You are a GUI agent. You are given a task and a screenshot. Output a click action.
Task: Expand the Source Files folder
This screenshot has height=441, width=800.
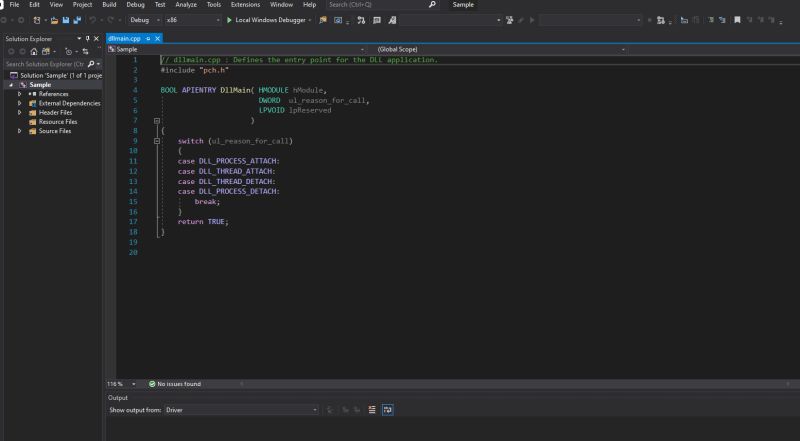pyautogui.click(x=19, y=131)
